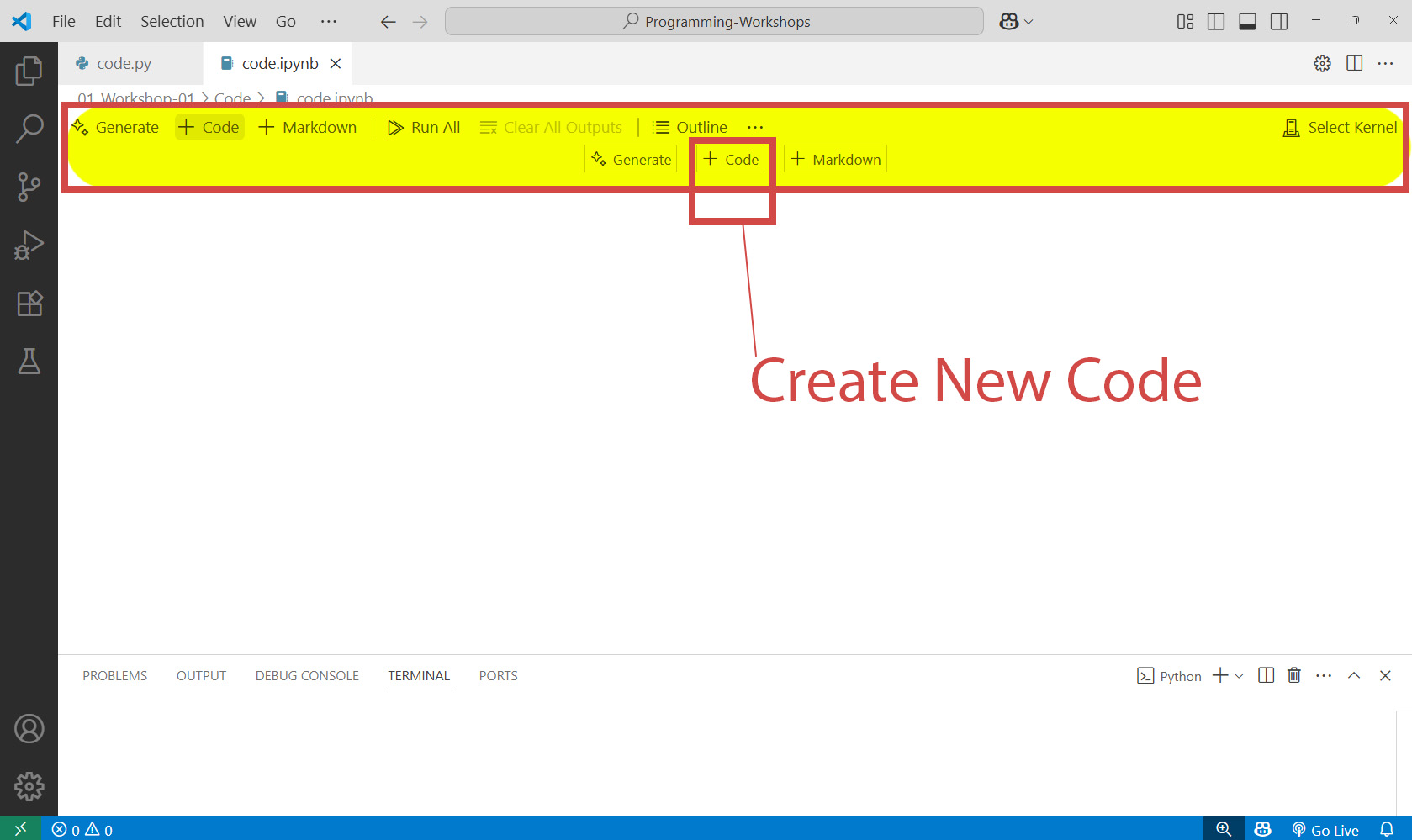The height and width of the screenshot is (840, 1412).
Task: Open remote window indicator in status bar
Action: point(20,829)
